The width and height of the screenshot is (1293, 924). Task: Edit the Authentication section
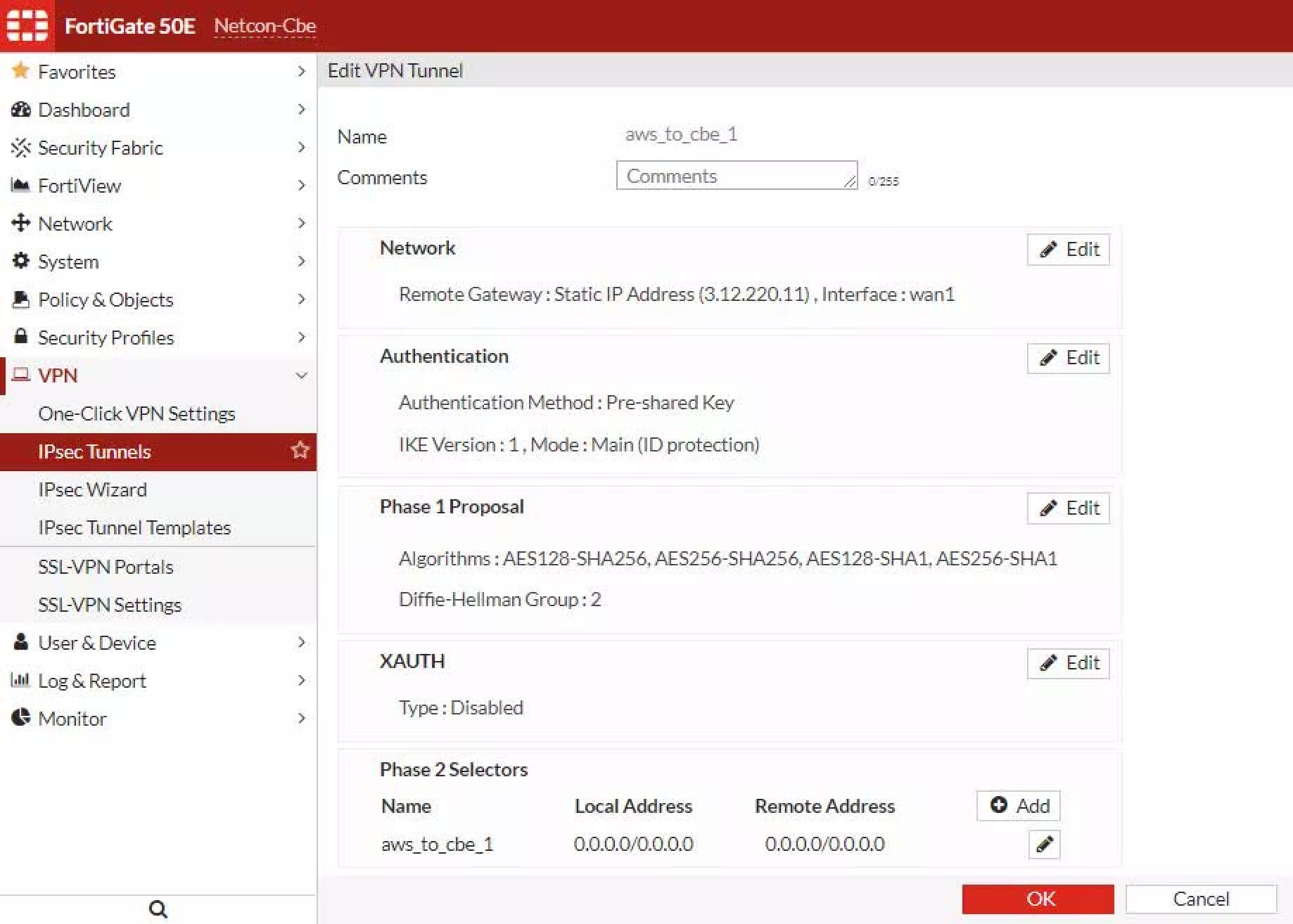tap(1068, 358)
